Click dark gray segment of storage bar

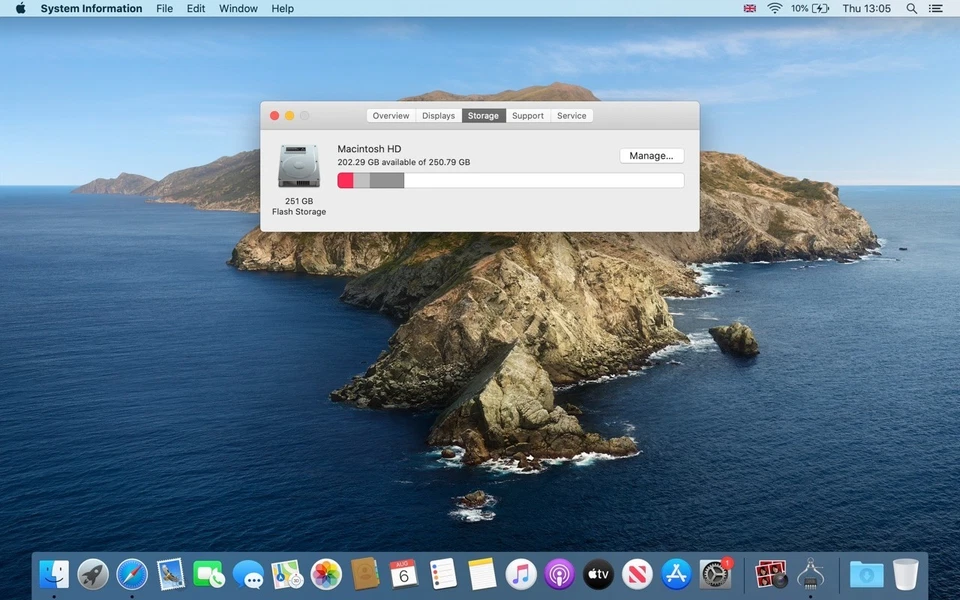click(387, 180)
